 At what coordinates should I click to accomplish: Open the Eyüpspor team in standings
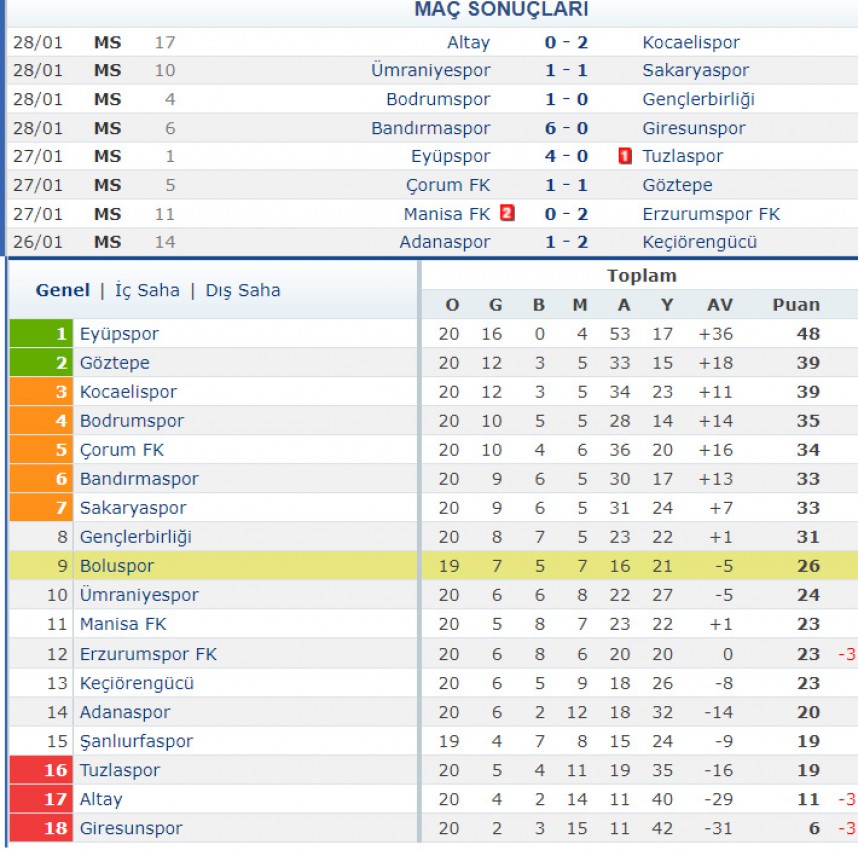(119, 334)
